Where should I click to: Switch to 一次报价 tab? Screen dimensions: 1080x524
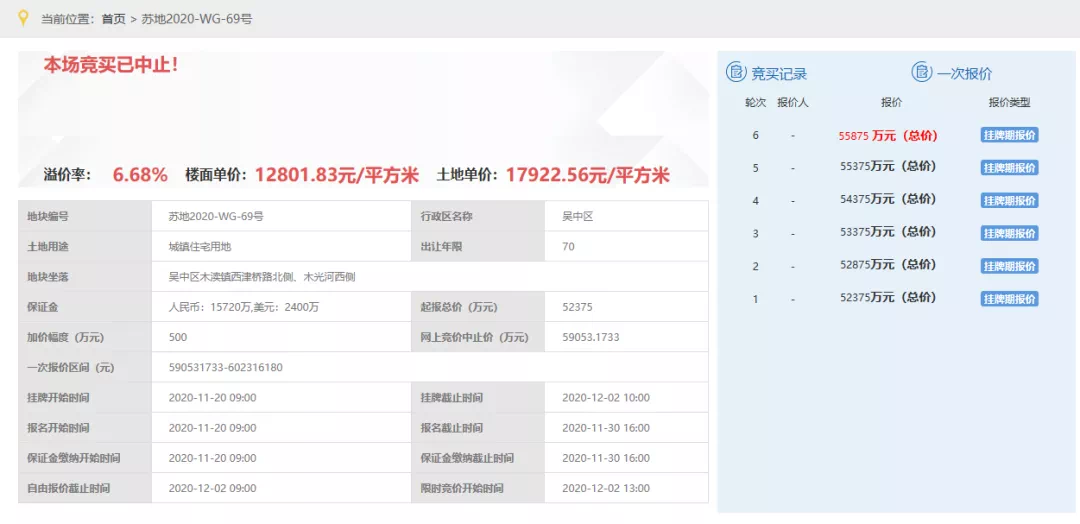tap(964, 74)
